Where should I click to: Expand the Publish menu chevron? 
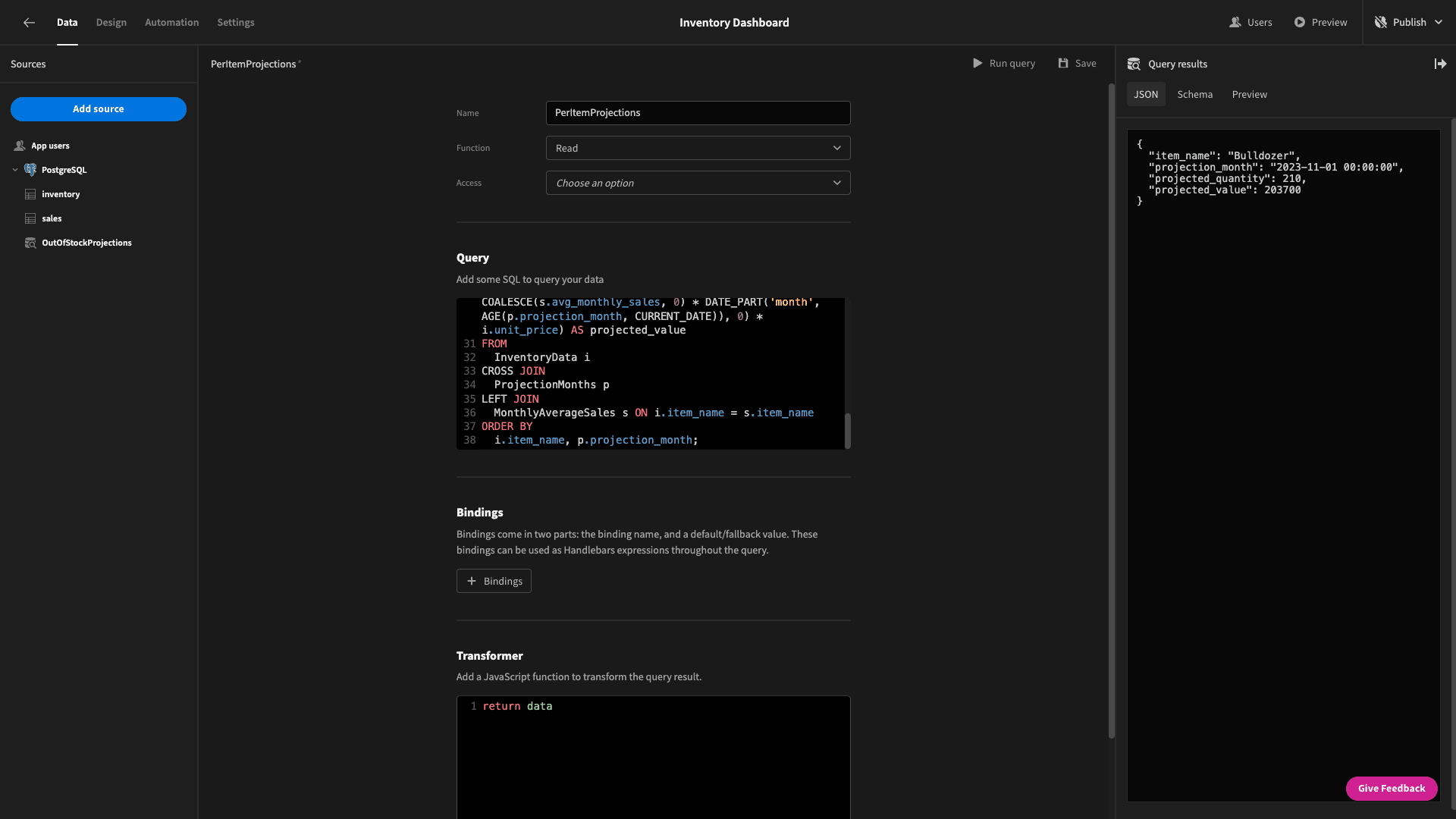point(1439,23)
